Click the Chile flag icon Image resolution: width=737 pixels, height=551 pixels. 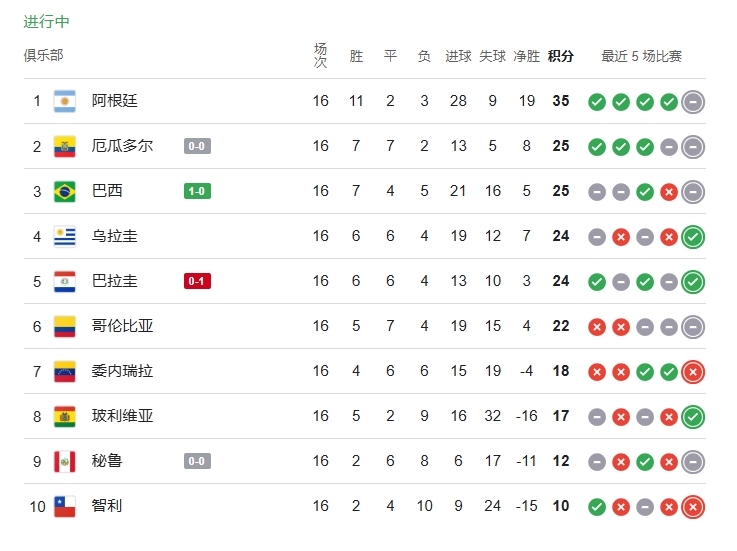coord(65,506)
